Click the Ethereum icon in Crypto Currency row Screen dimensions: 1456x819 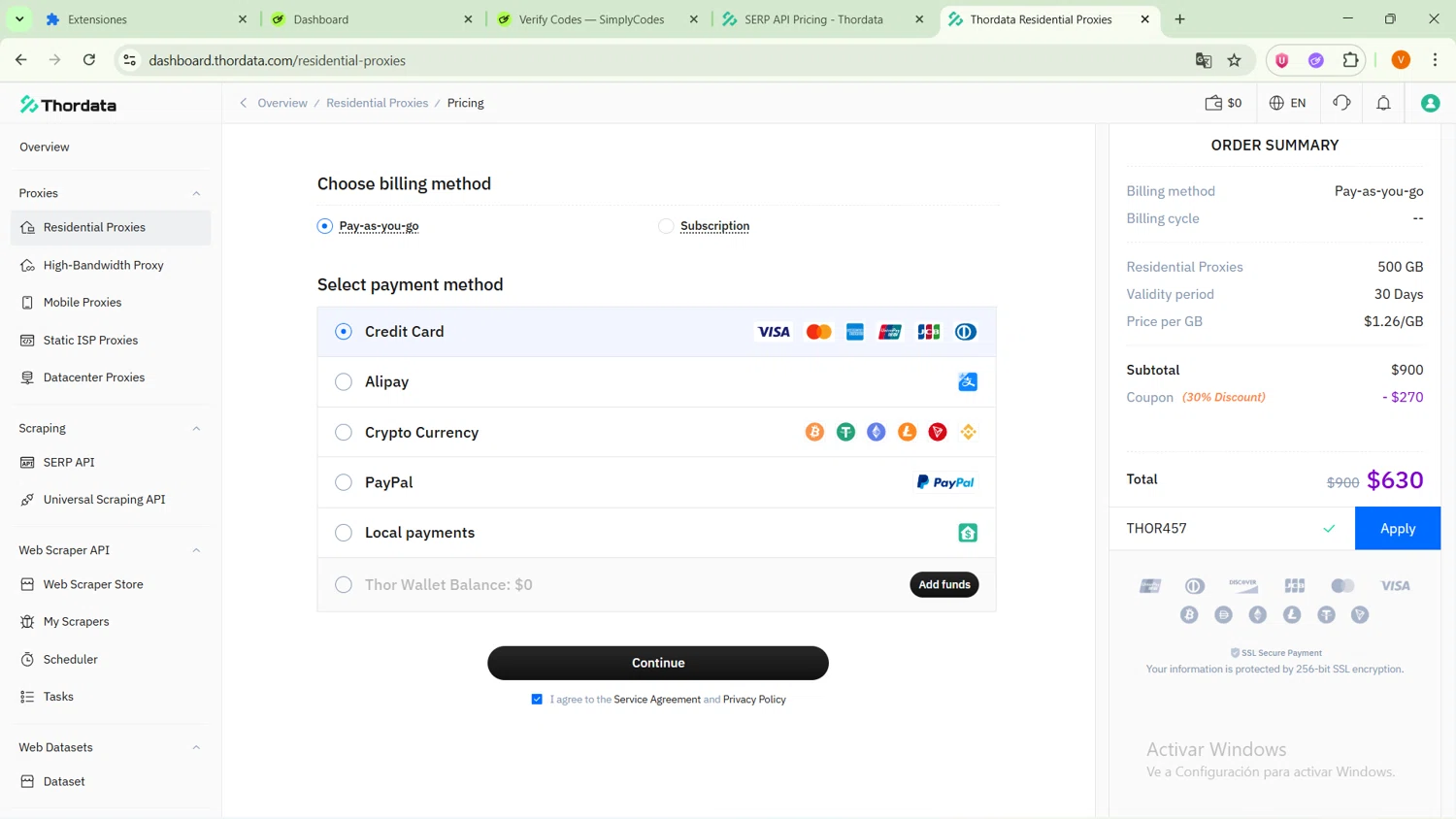click(x=877, y=432)
